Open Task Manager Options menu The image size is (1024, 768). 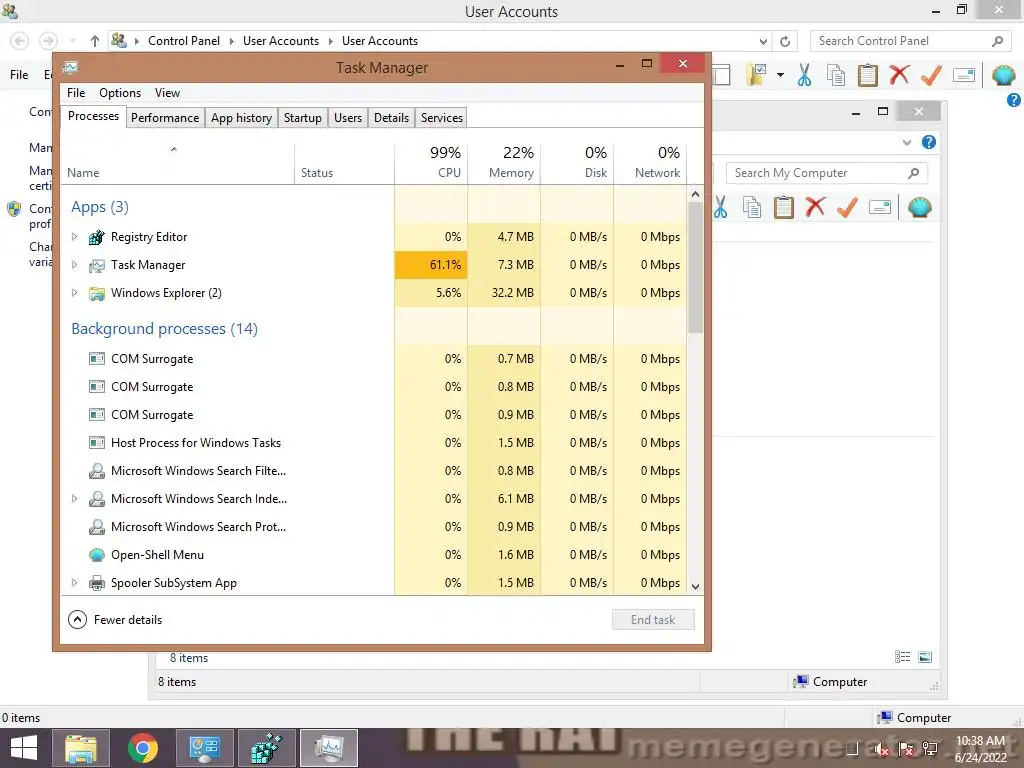[x=120, y=93]
